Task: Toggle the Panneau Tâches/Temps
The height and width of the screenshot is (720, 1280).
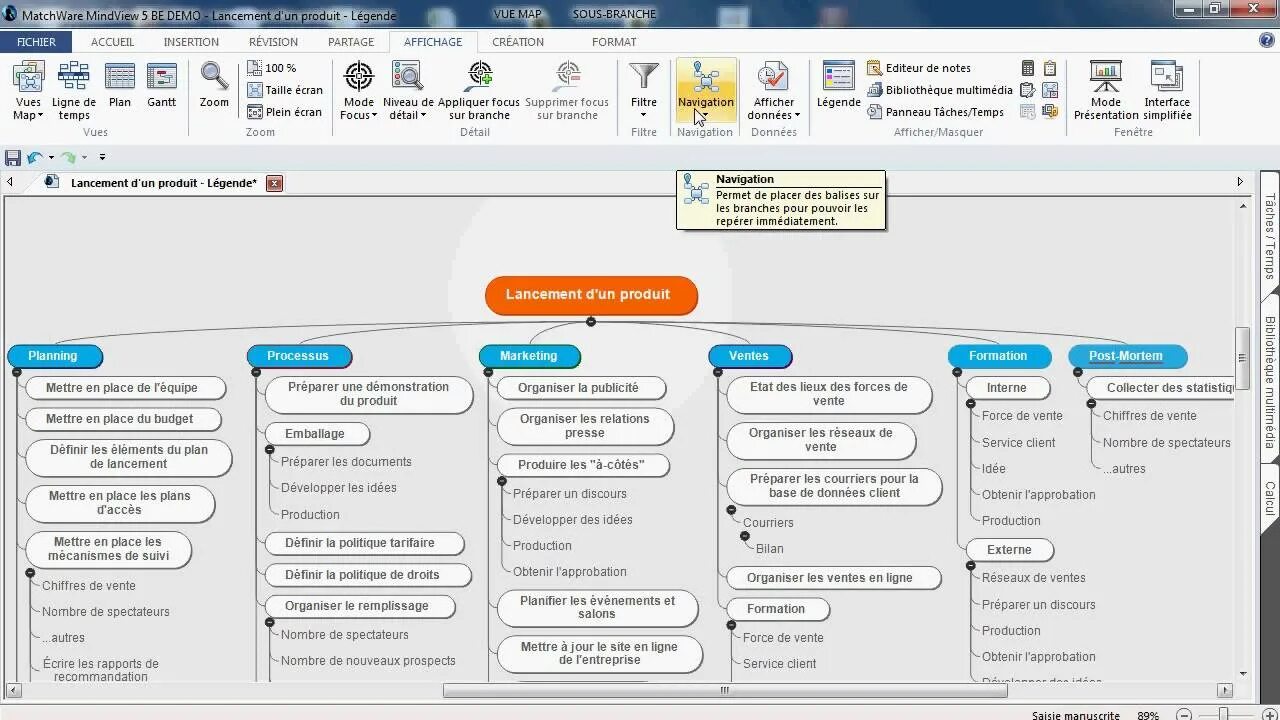Action: click(x=936, y=112)
